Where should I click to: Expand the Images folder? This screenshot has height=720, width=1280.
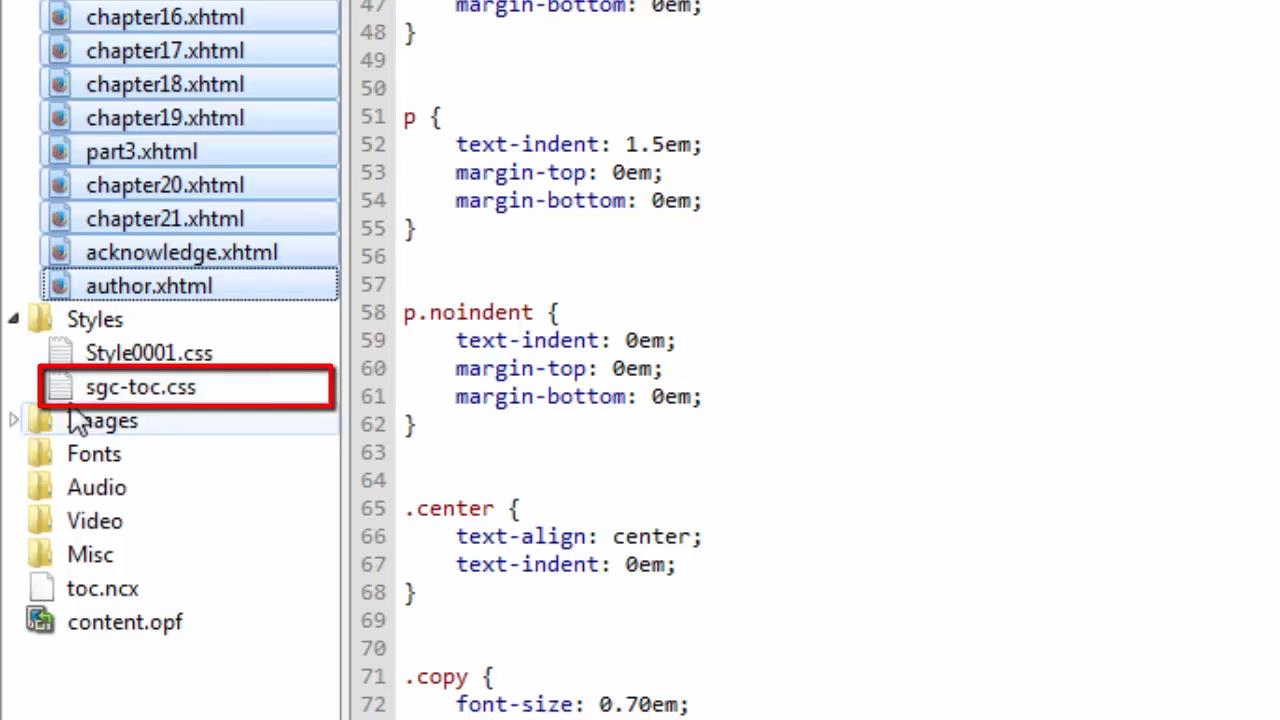[13, 420]
